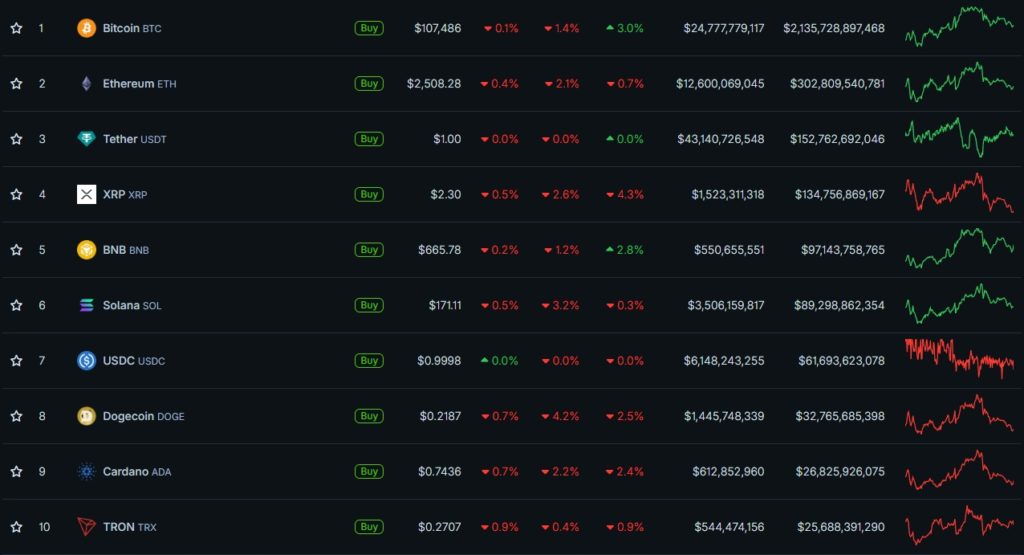Image resolution: width=1024 pixels, height=555 pixels.
Task: Open the Ethereum ETH coin page link
Action: (x=139, y=84)
